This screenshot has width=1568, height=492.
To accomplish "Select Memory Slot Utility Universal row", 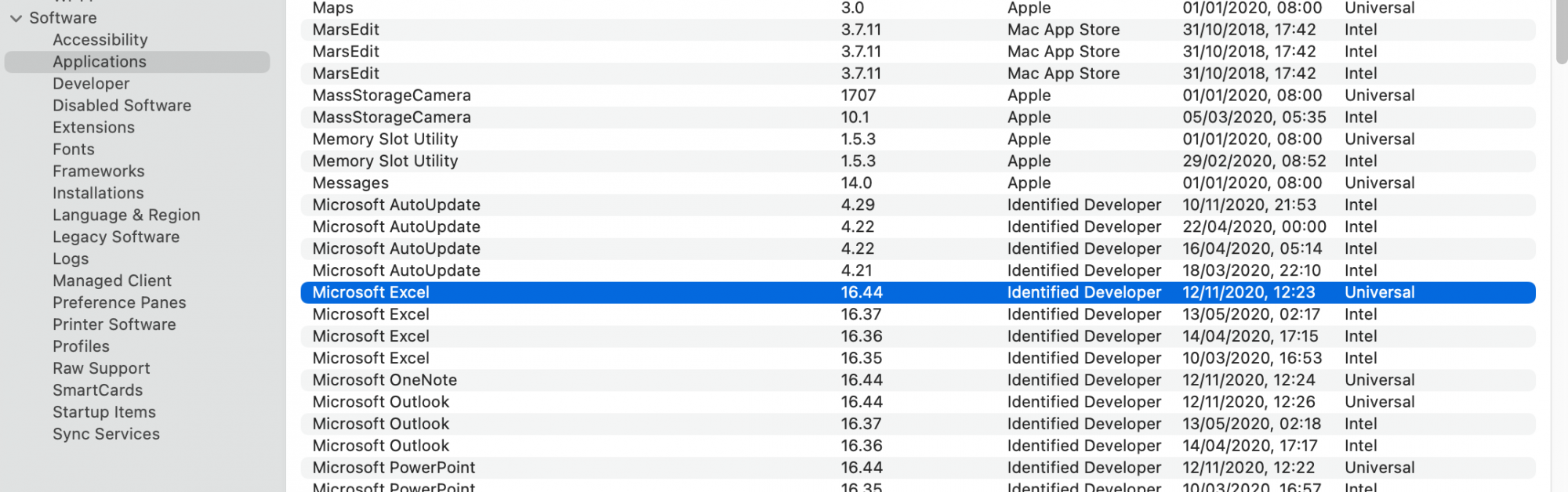I will (x=918, y=139).
